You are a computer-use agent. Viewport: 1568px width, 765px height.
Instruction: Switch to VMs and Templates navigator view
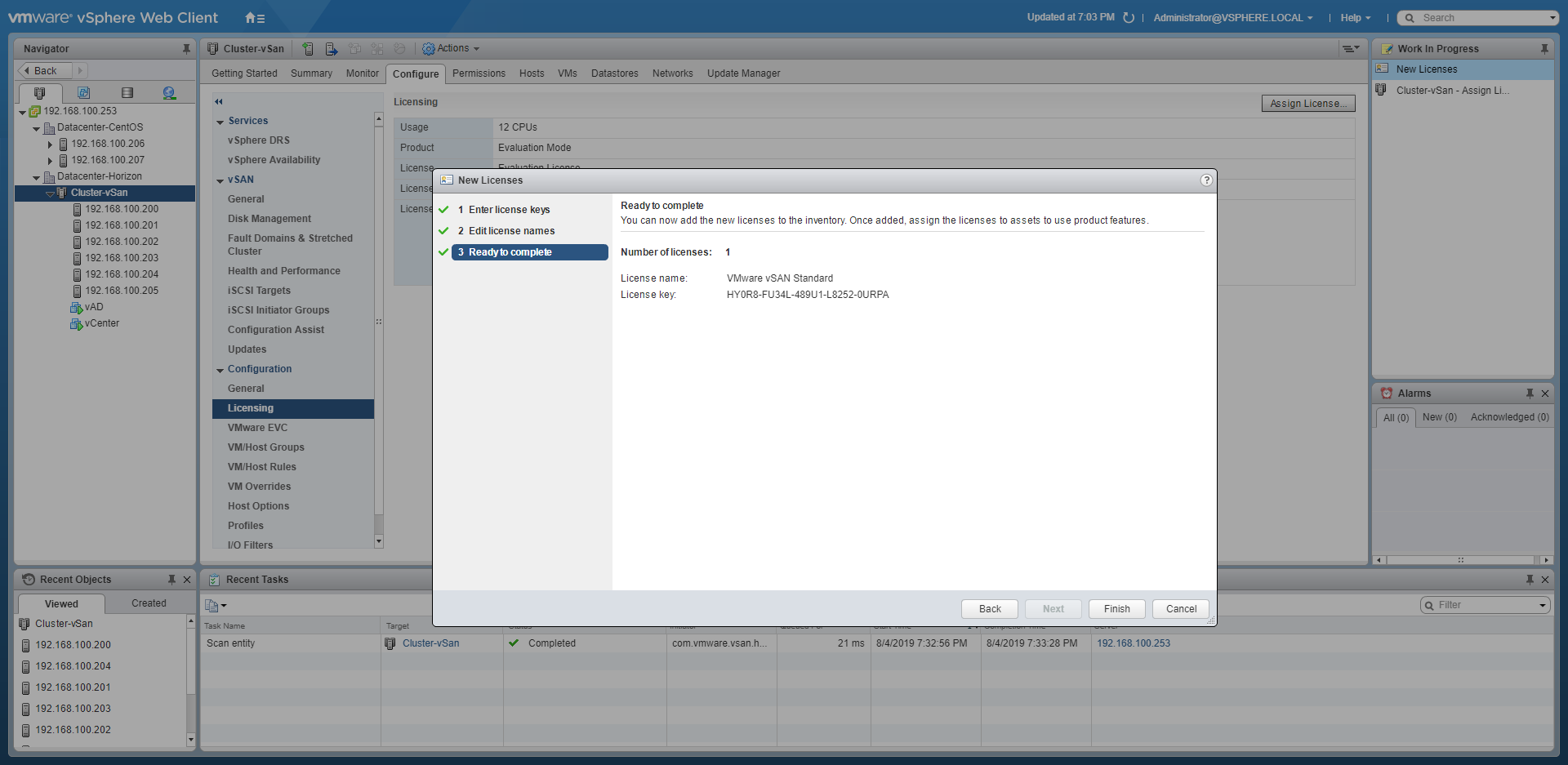tap(83, 93)
